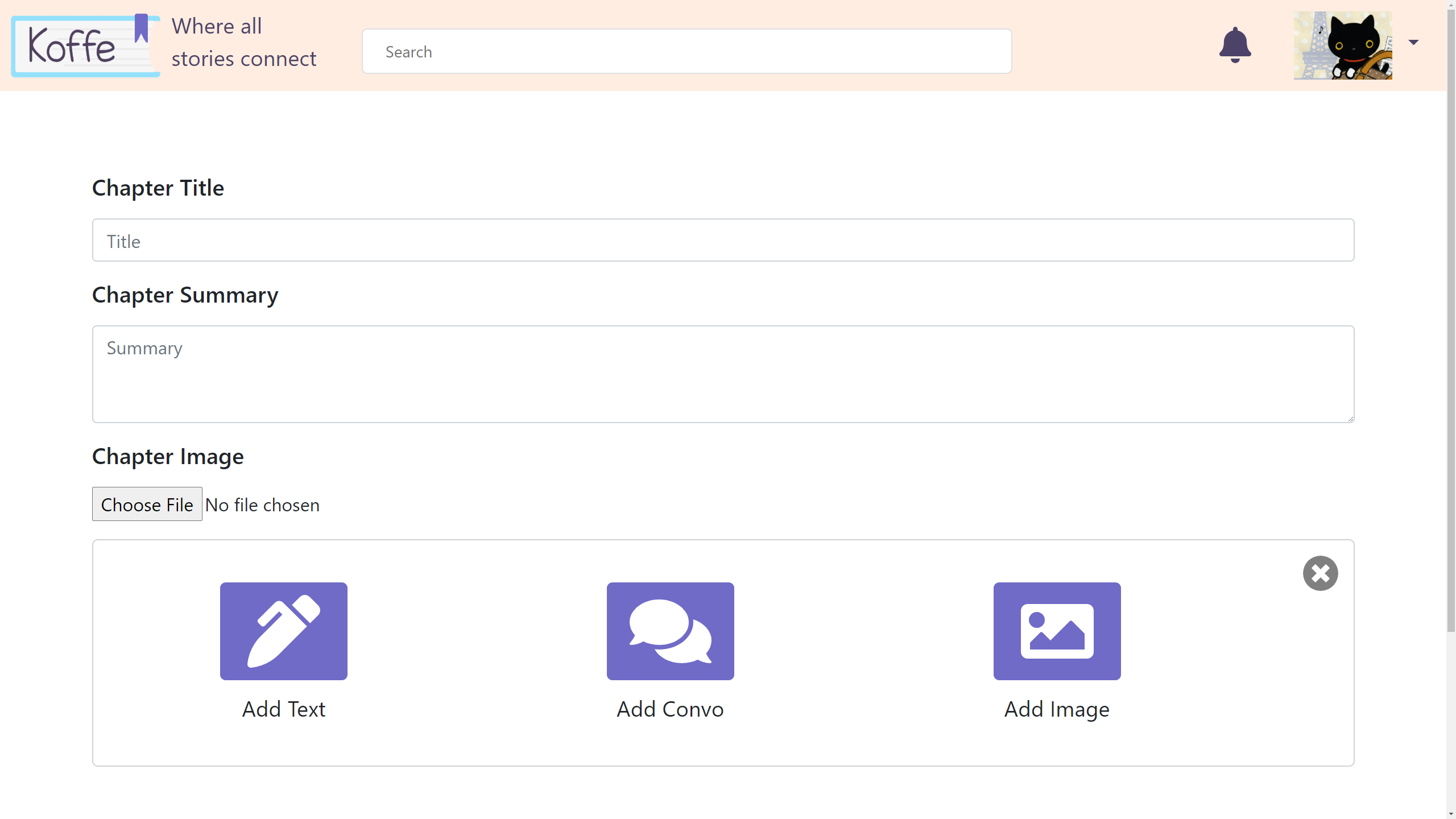Click the black cat profile avatar

1343,45
